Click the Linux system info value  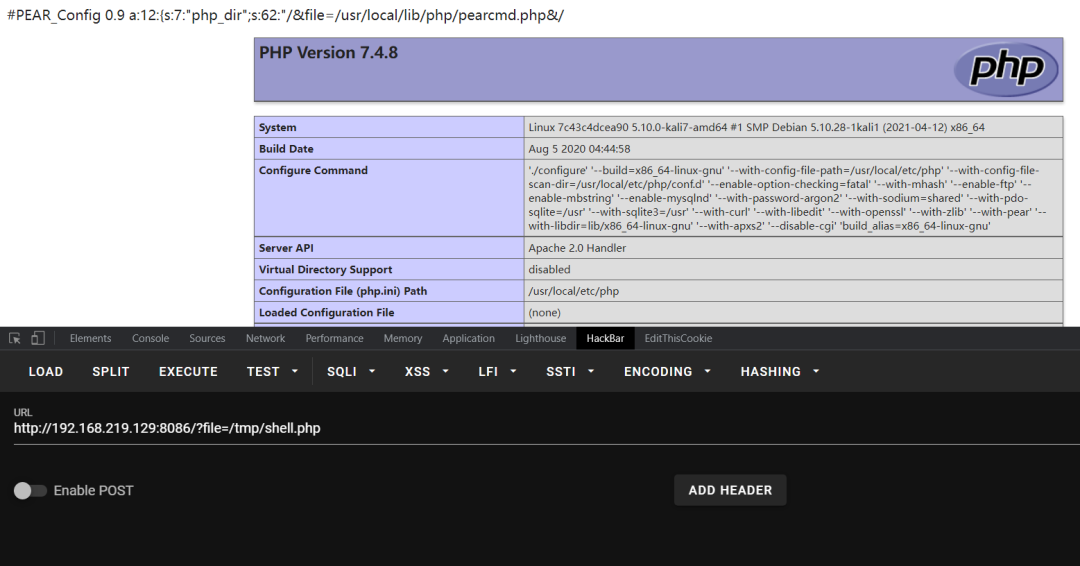coord(756,127)
